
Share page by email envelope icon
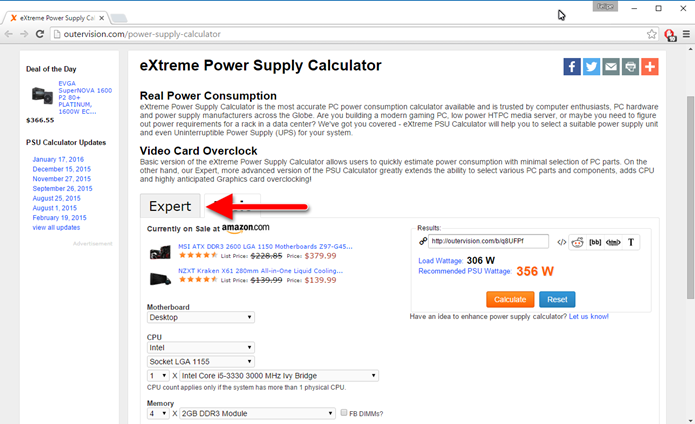coord(611,67)
